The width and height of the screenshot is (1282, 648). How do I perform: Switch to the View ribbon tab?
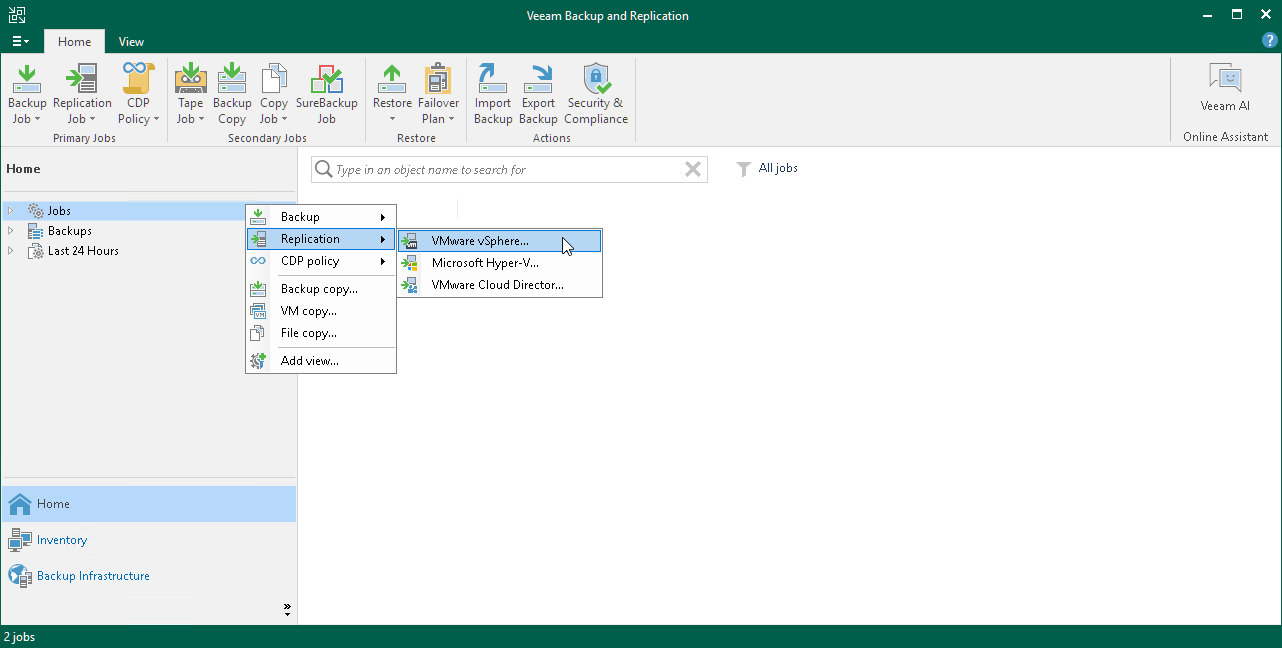point(131,42)
